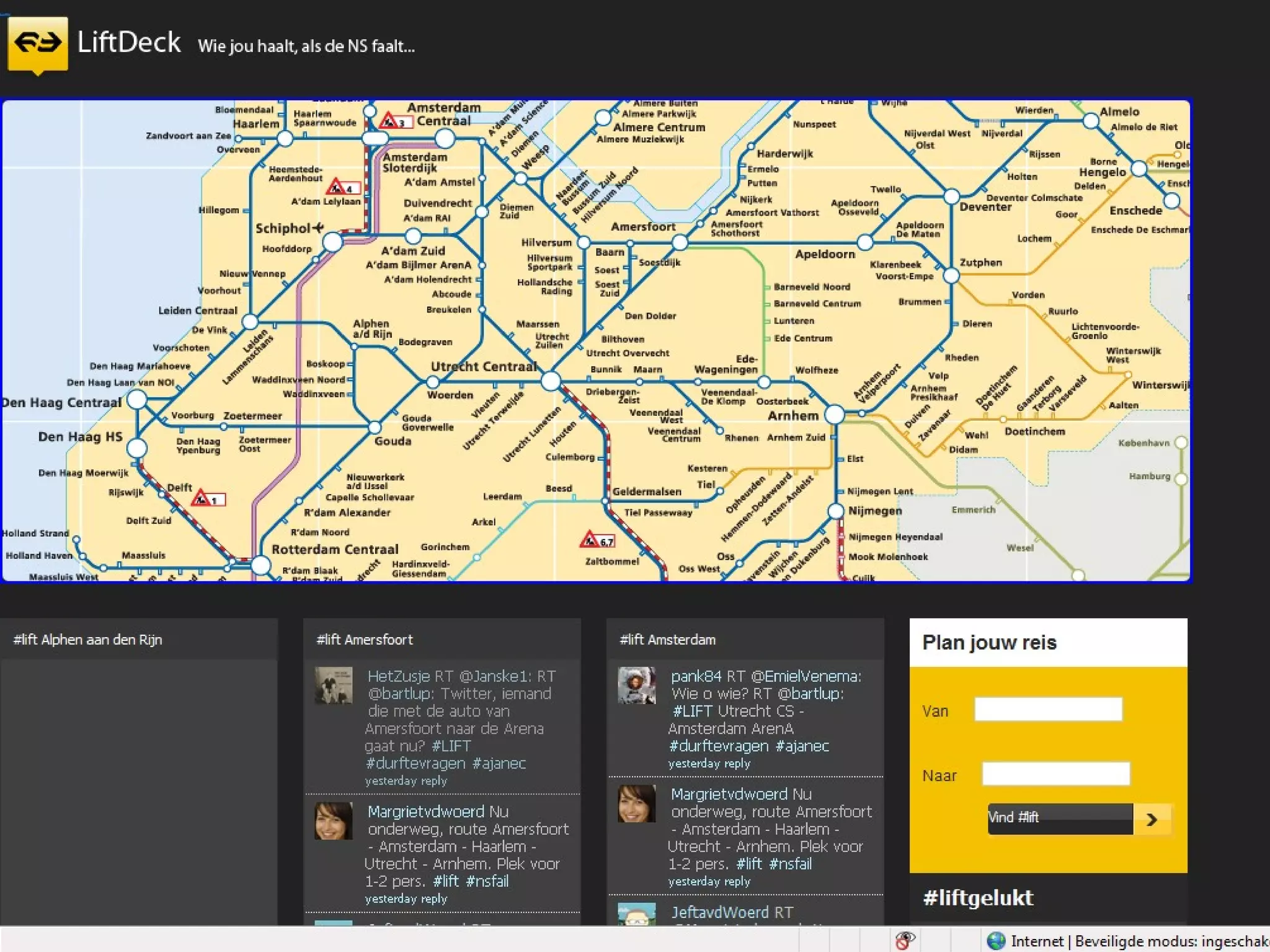
Task: Select the #lift Amsterdam column header
Action: point(667,640)
